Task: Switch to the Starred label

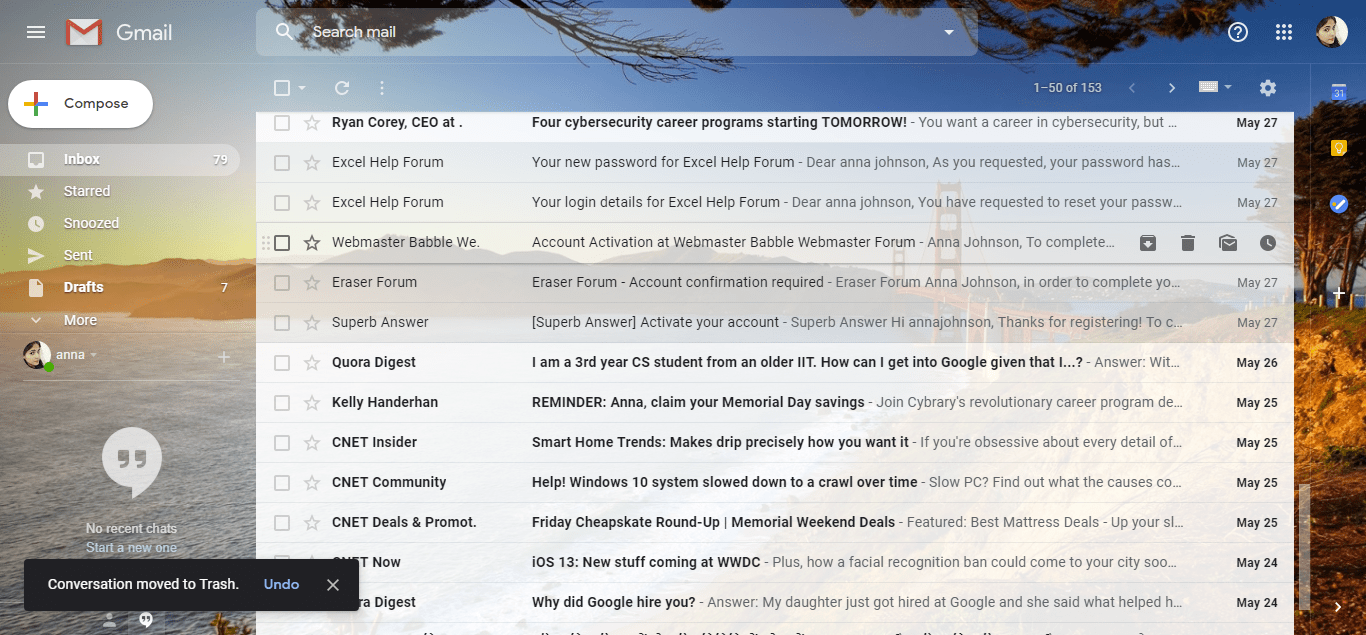Action: 86,191
